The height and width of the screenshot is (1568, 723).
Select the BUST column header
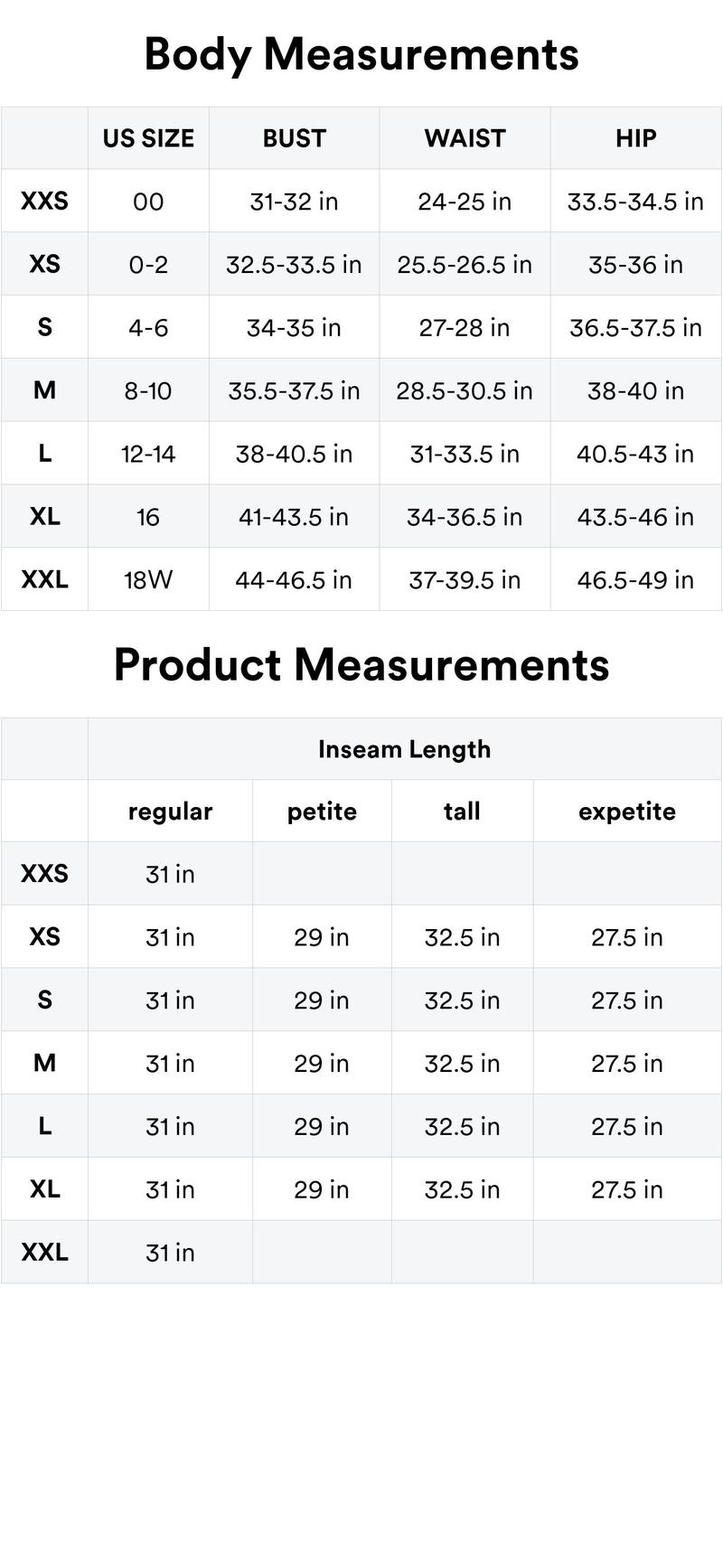point(294,138)
